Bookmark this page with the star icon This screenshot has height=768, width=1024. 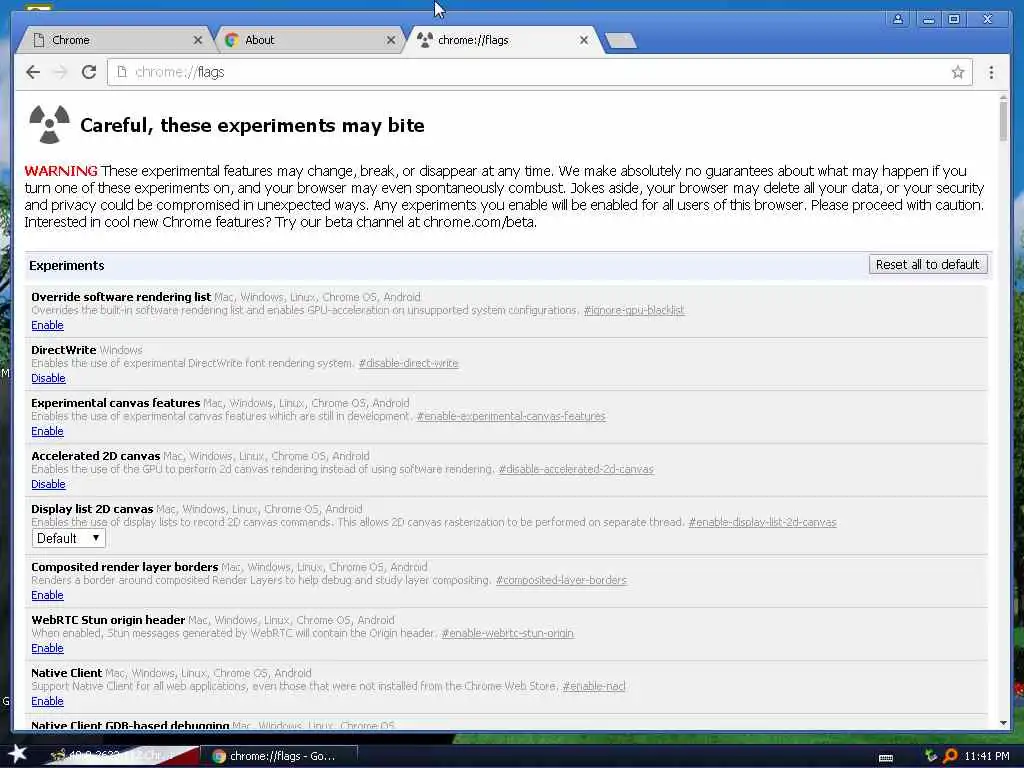(x=957, y=72)
